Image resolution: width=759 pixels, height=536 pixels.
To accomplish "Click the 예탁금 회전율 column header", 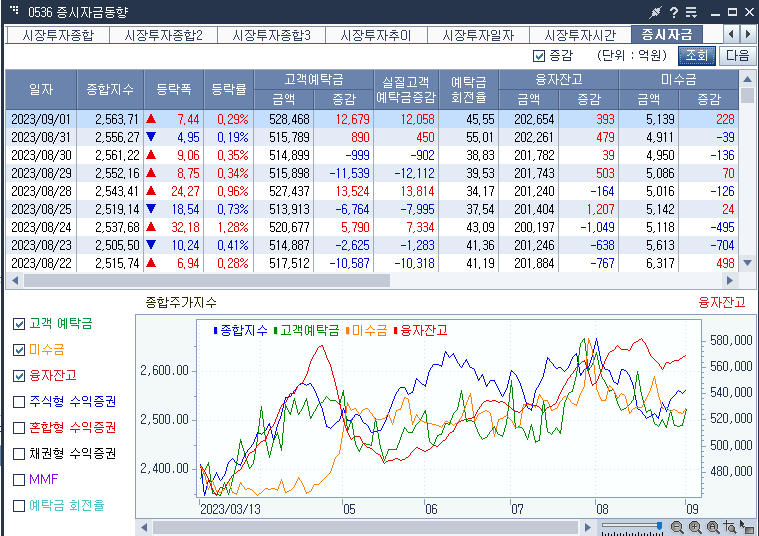I will tap(468, 90).
